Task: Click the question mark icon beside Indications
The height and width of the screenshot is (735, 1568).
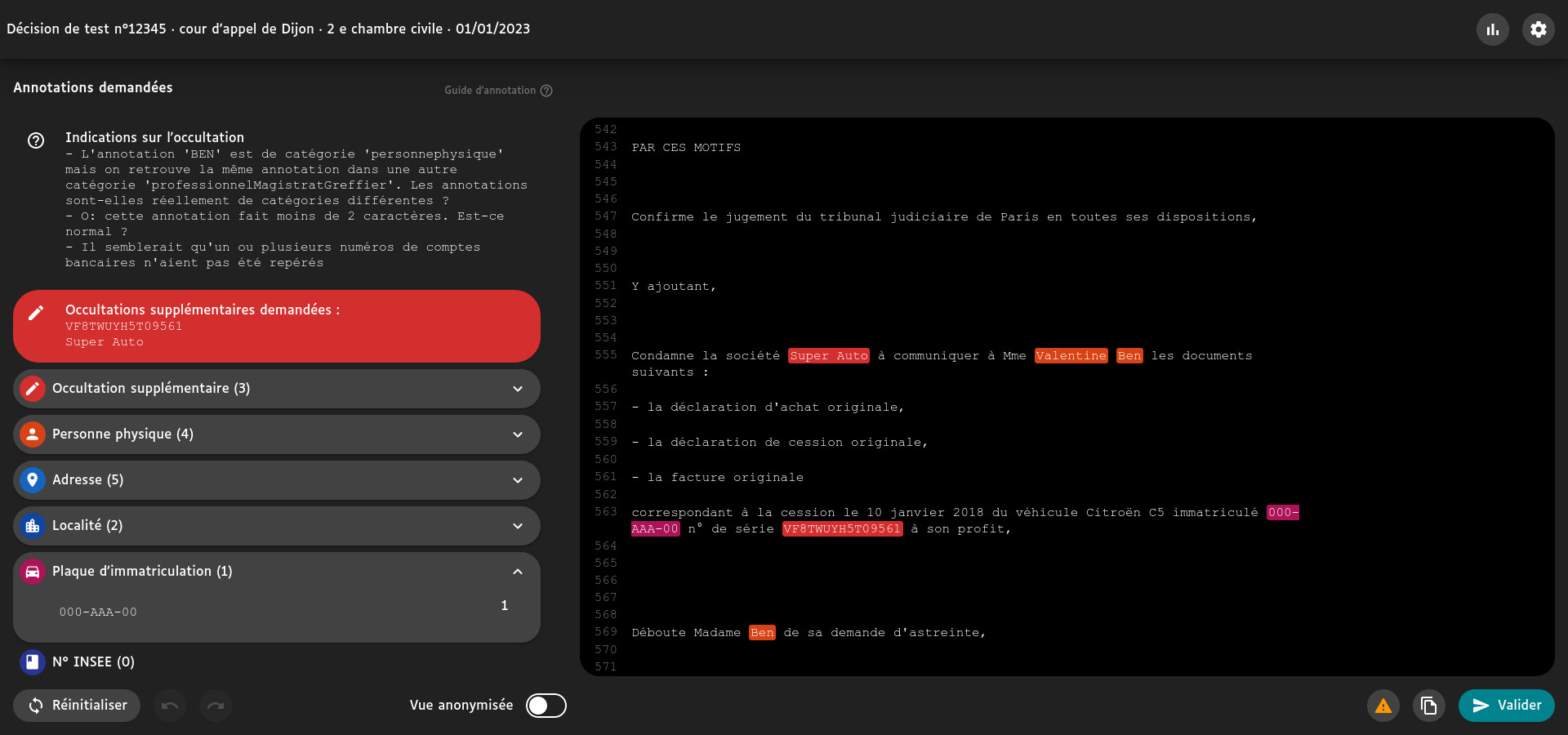Action: pyautogui.click(x=36, y=140)
